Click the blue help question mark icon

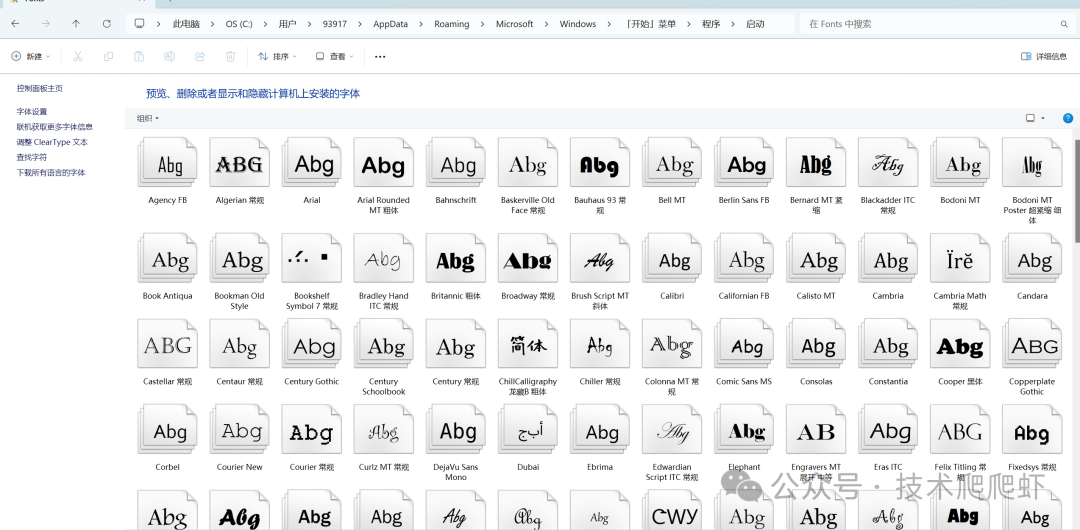click(1068, 118)
